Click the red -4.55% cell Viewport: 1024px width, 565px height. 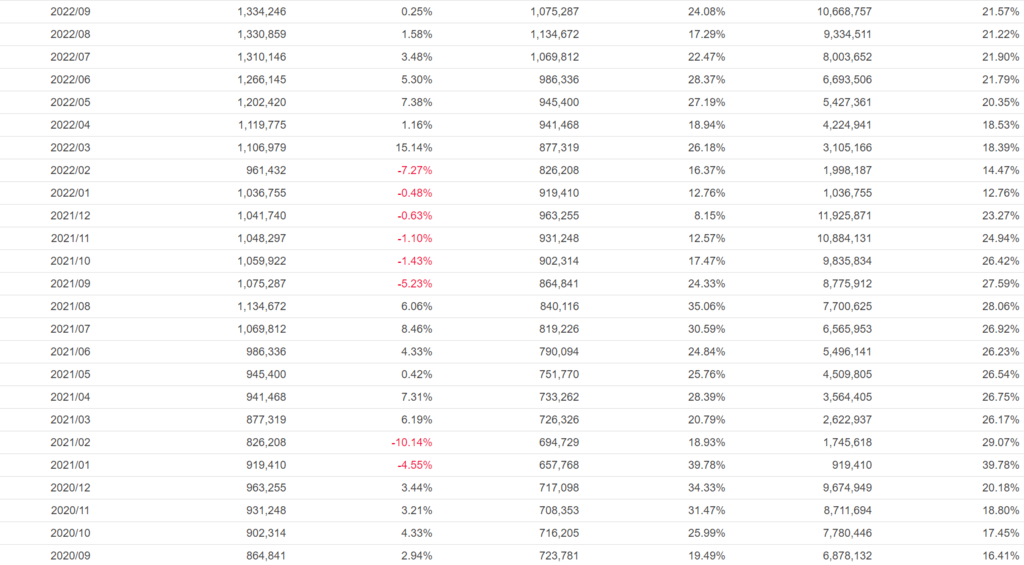[x=412, y=465]
